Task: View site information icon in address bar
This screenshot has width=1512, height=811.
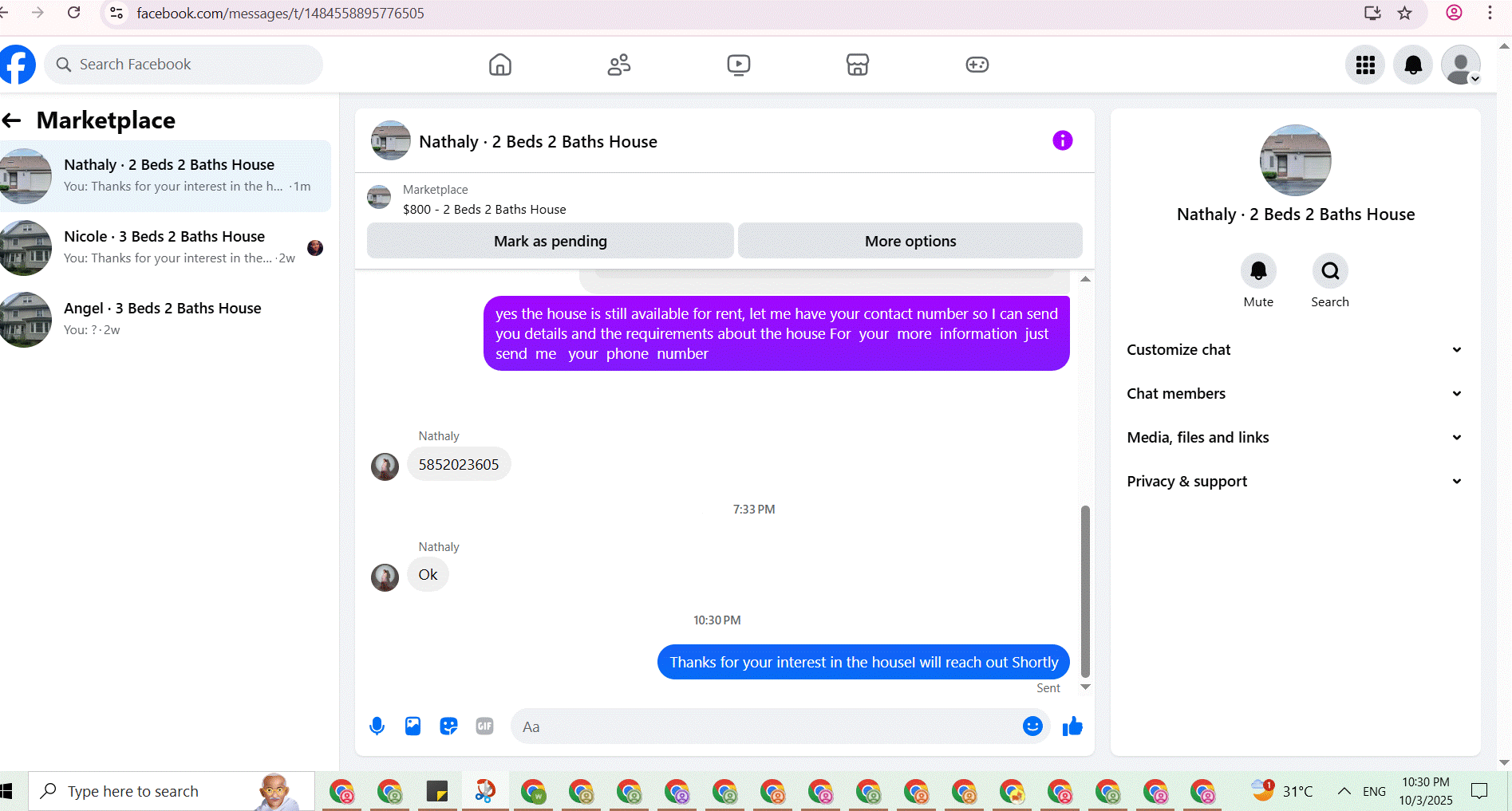Action: (x=116, y=13)
